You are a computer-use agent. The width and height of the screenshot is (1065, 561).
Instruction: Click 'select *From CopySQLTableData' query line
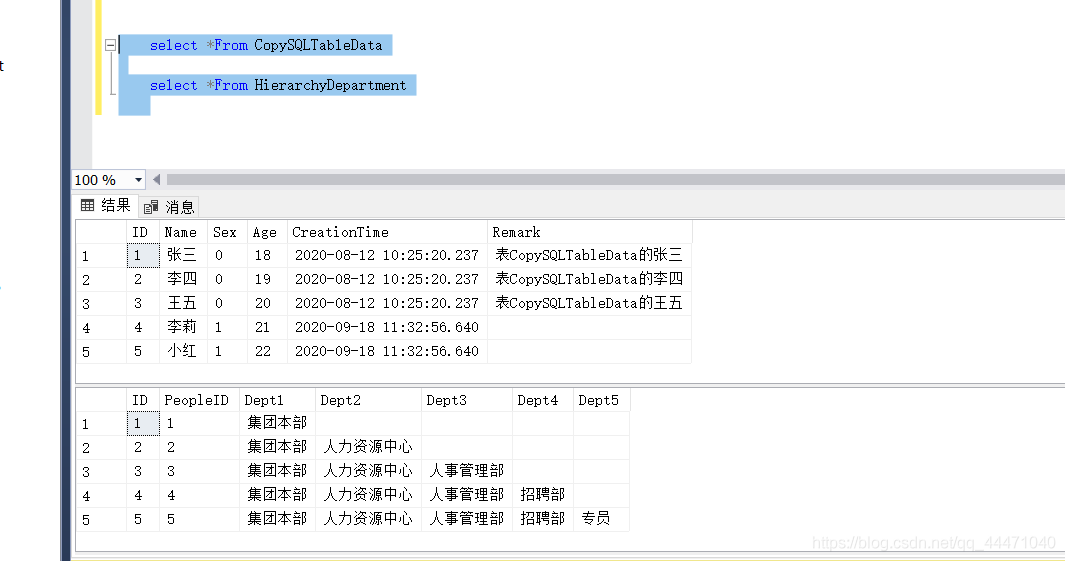(x=266, y=46)
